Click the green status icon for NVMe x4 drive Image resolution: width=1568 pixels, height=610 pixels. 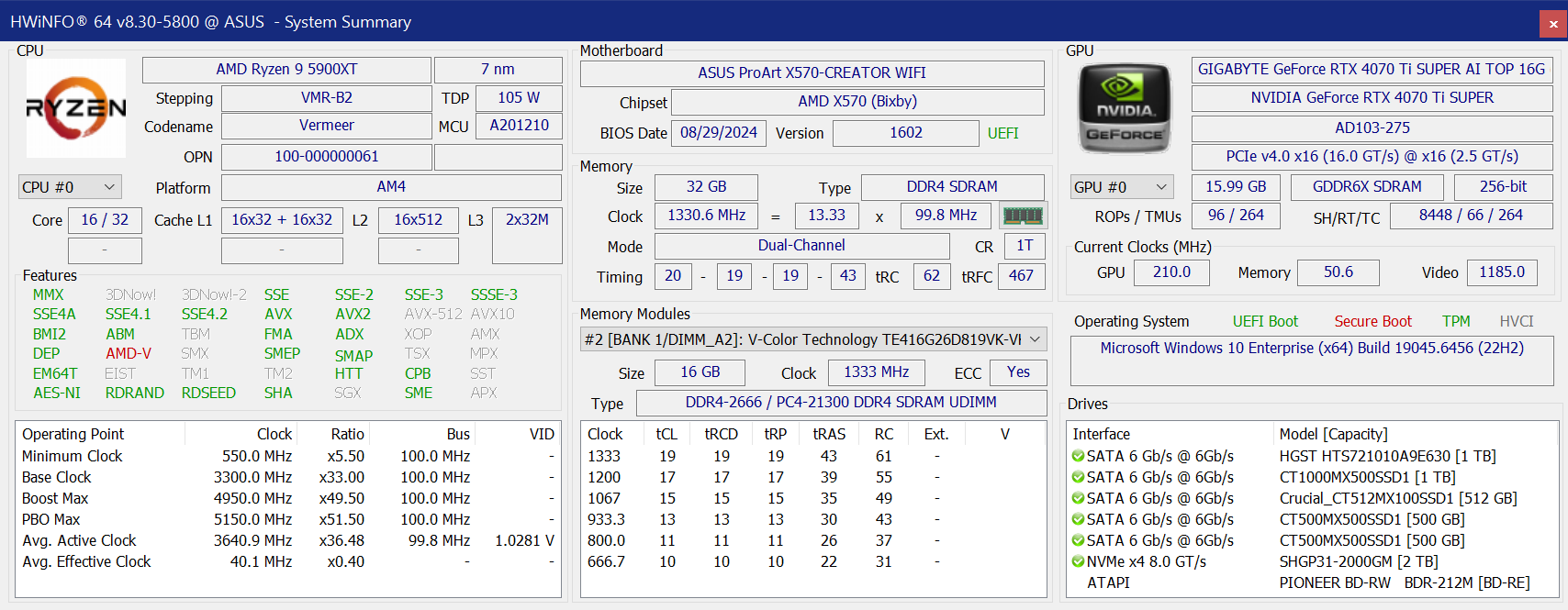click(x=1079, y=561)
